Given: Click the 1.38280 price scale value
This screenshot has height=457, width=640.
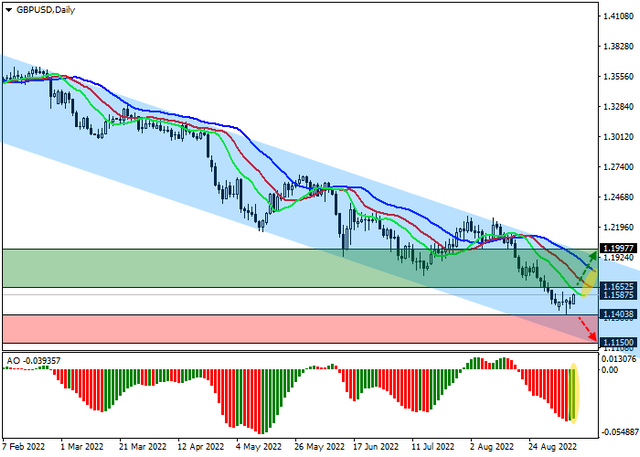Looking at the screenshot, I should coord(618,46).
